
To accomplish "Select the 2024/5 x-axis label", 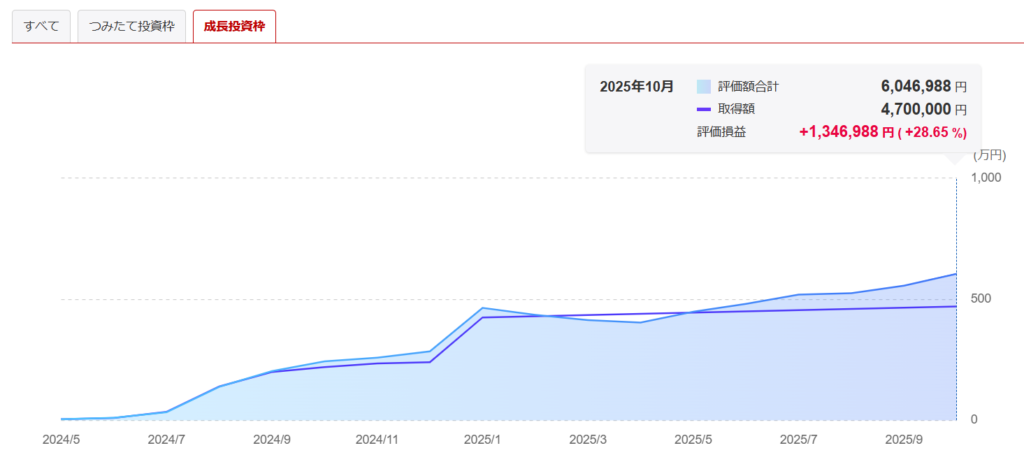I will click(x=62, y=438).
